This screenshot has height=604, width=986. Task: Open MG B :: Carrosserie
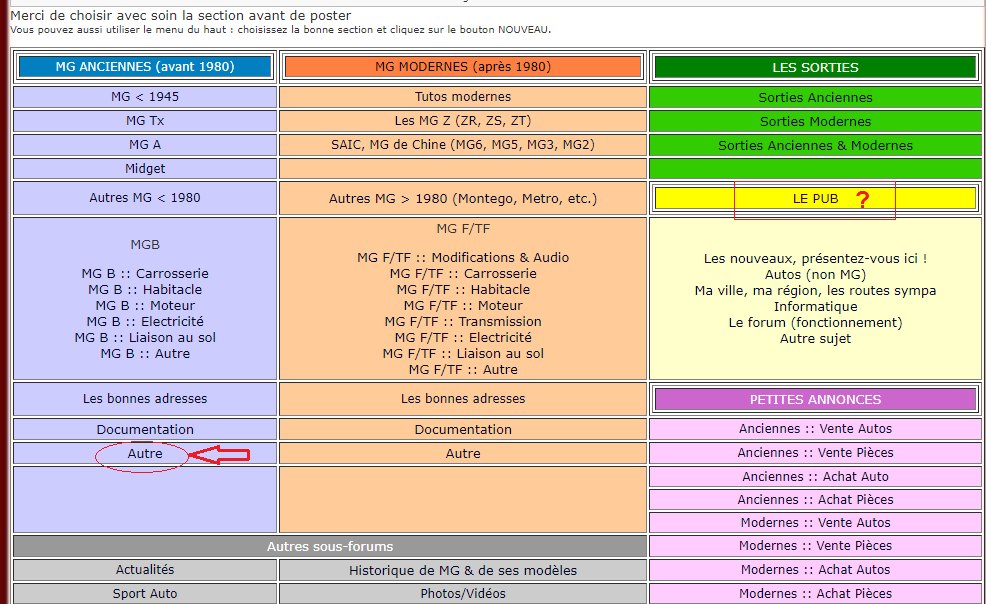click(145, 273)
